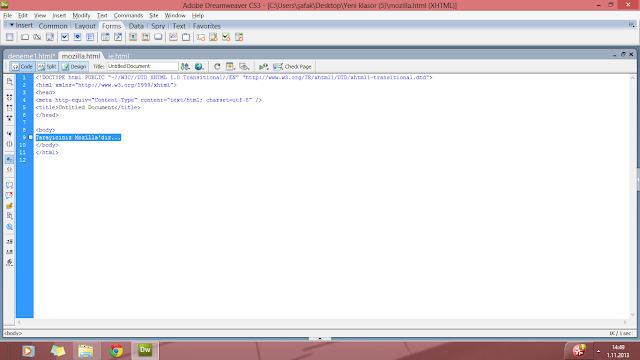Insert a Fieldset form tag

click(x=186, y=37)
